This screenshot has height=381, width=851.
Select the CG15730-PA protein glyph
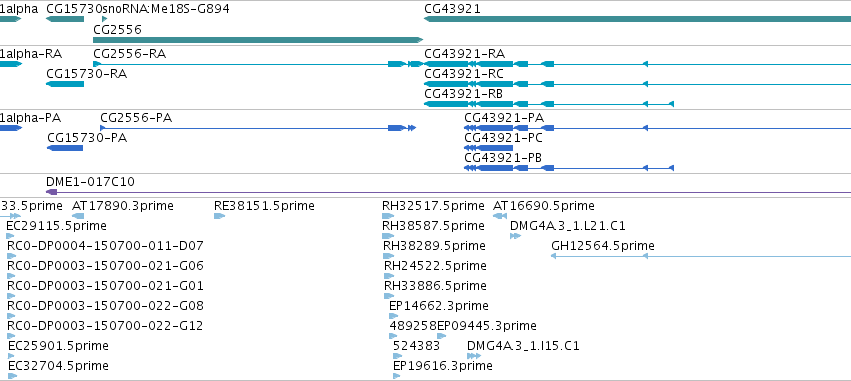coord(65,148)
